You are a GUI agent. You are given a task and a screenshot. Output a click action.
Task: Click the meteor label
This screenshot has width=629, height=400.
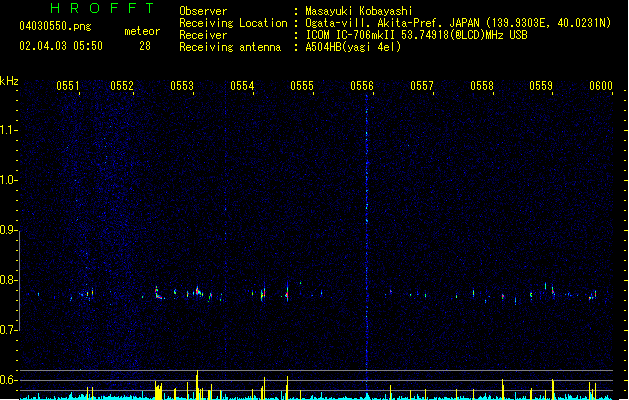pyautogui.click(x=142, y=31)
